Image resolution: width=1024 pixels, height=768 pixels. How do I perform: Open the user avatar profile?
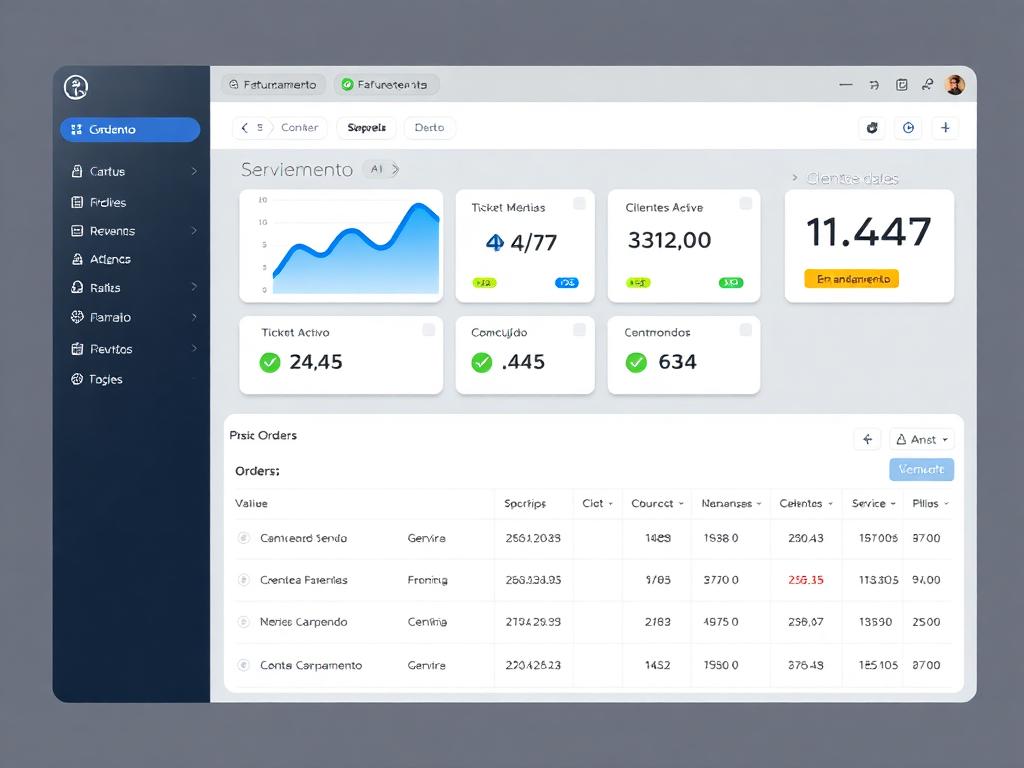point(955,84)
